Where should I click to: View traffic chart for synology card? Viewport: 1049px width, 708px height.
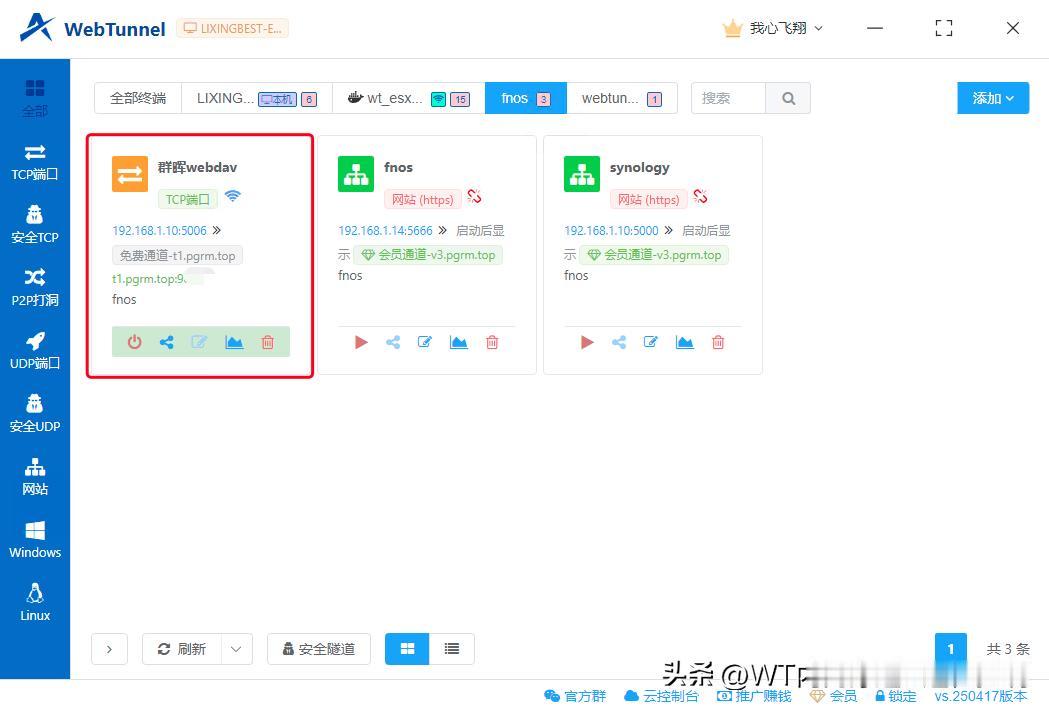(x=685, y=342)
